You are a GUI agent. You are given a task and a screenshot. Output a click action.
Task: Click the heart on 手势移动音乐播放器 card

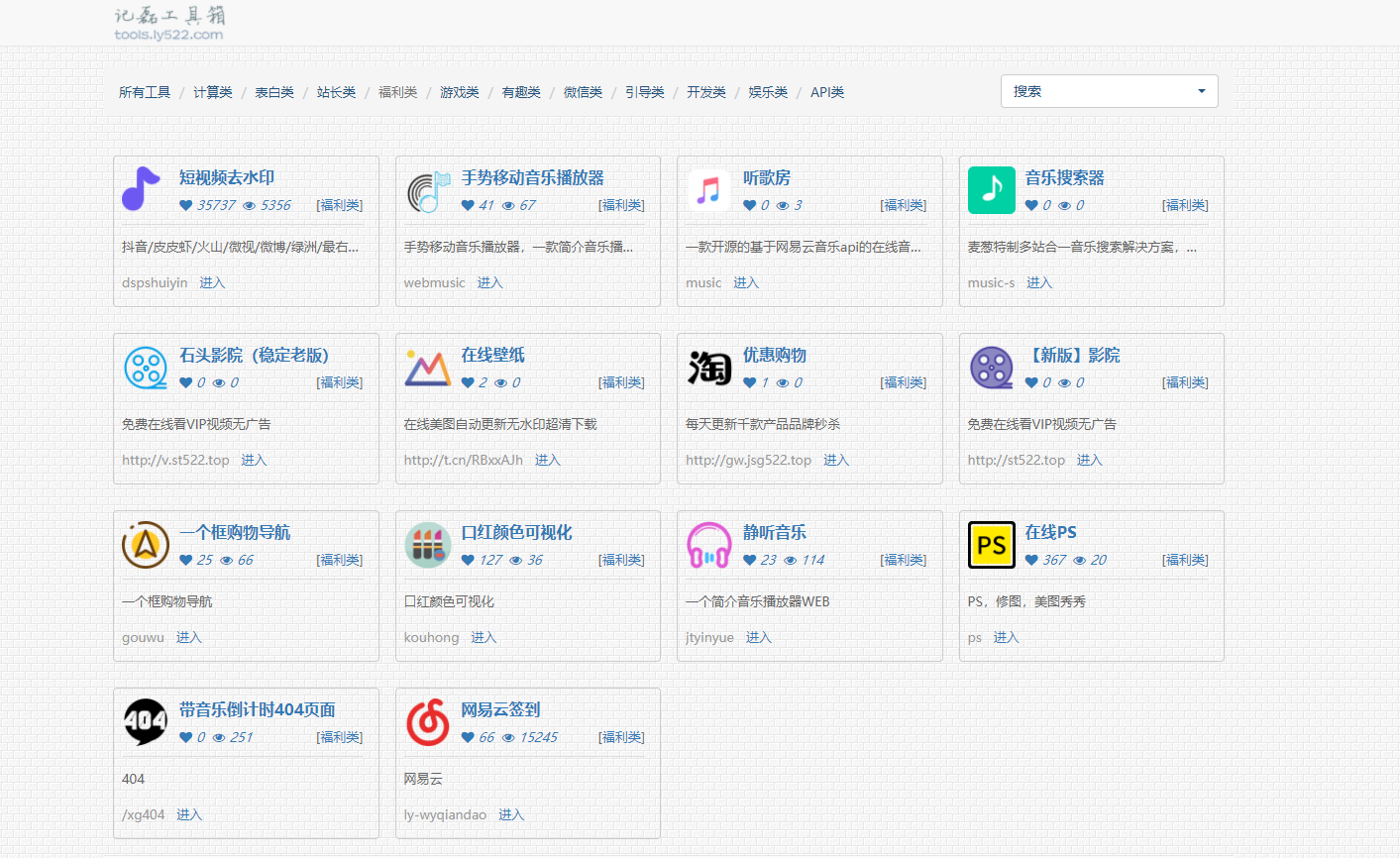point(467,205)
